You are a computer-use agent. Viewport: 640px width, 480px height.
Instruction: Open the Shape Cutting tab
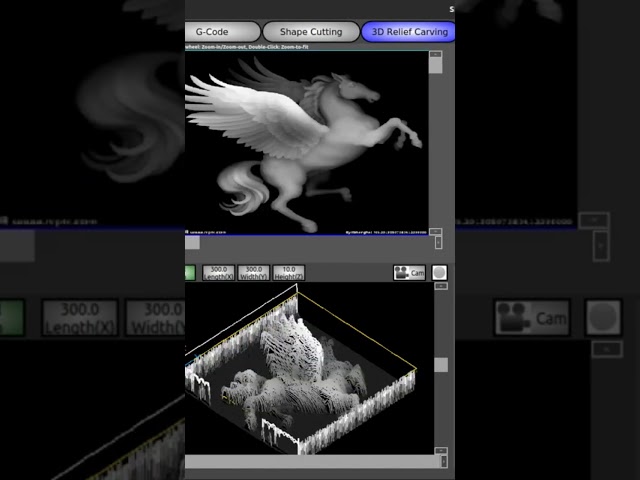[311, 32]
